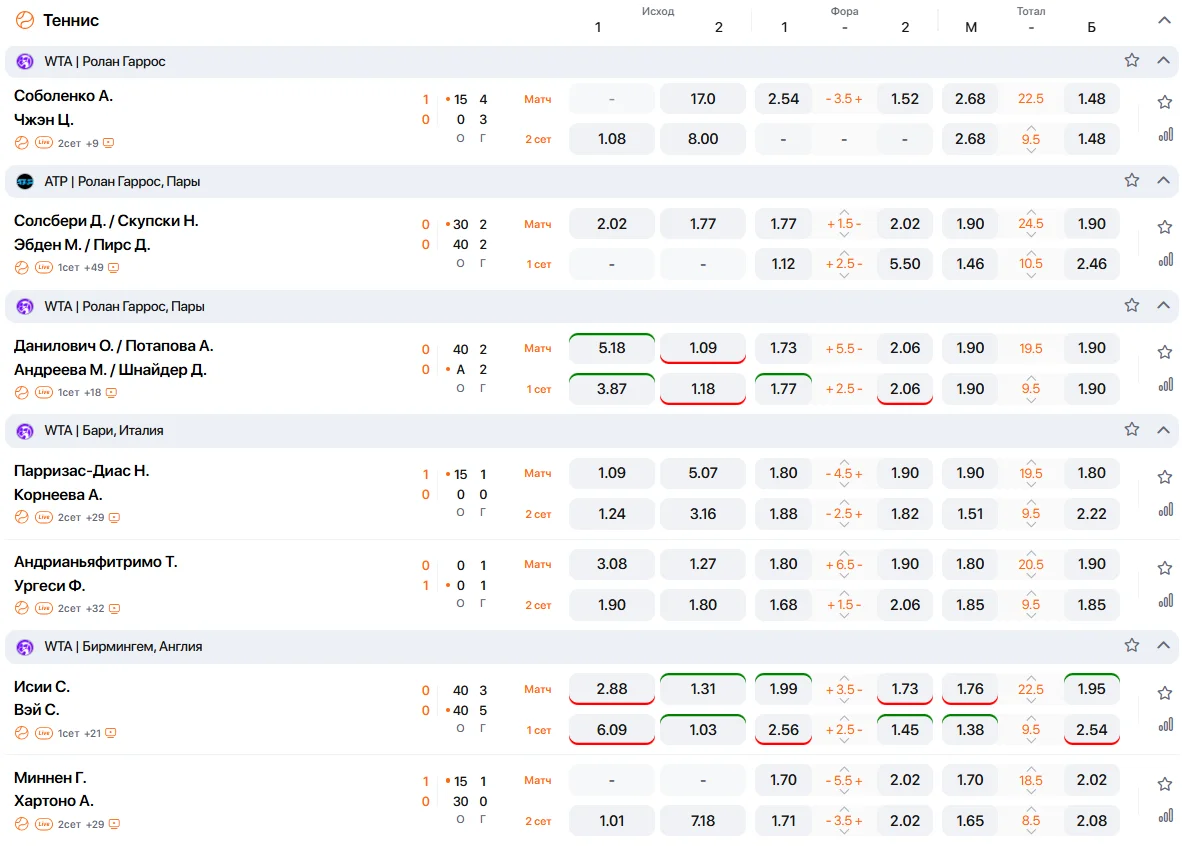Open stats chart for Исии vs Вэй
The image size is (1182, 846).
click(1165, 725)
